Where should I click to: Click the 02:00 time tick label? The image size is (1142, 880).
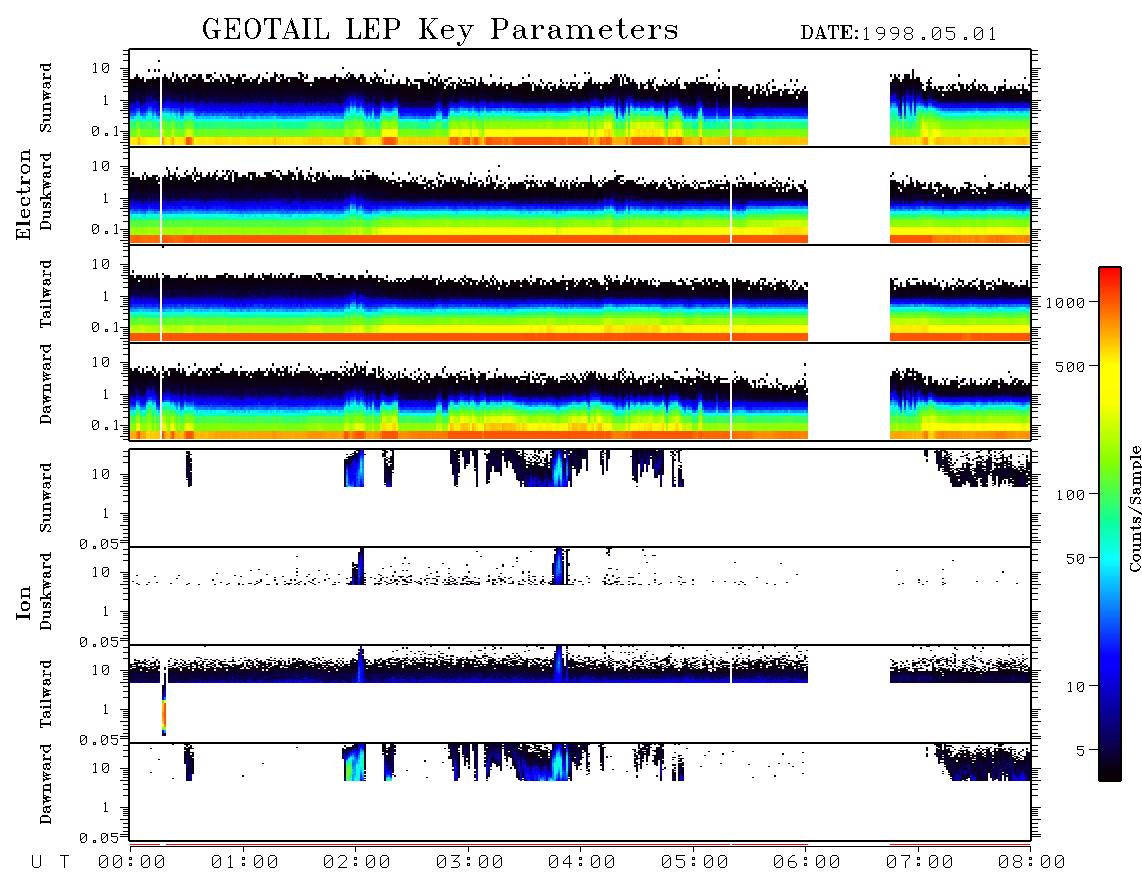click(357, 863)
